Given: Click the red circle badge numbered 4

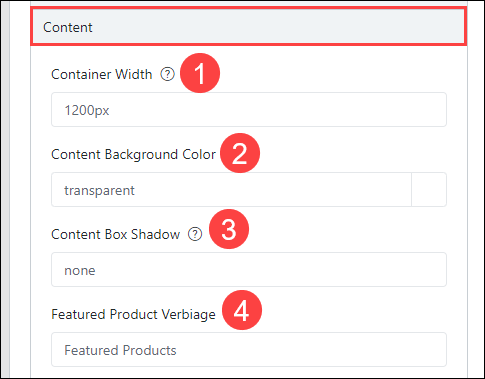Looking at the screenshot, I should click(x=242, y=310).
